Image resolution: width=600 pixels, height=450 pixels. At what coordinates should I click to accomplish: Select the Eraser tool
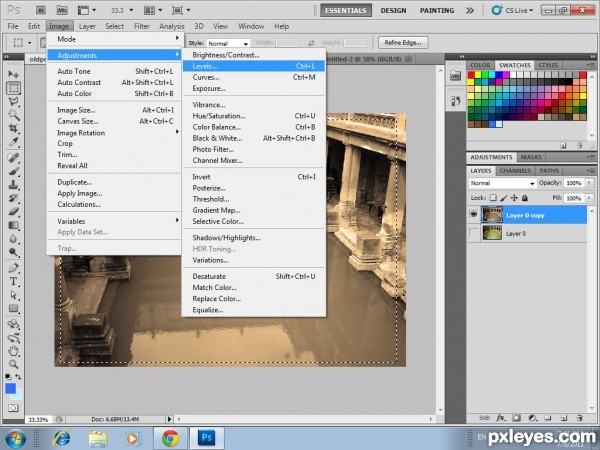click(x=13, y=211)
